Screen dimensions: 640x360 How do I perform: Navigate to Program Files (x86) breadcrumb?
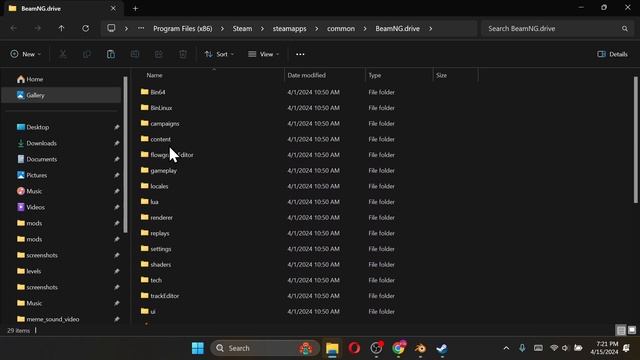(x=182, y=29)
